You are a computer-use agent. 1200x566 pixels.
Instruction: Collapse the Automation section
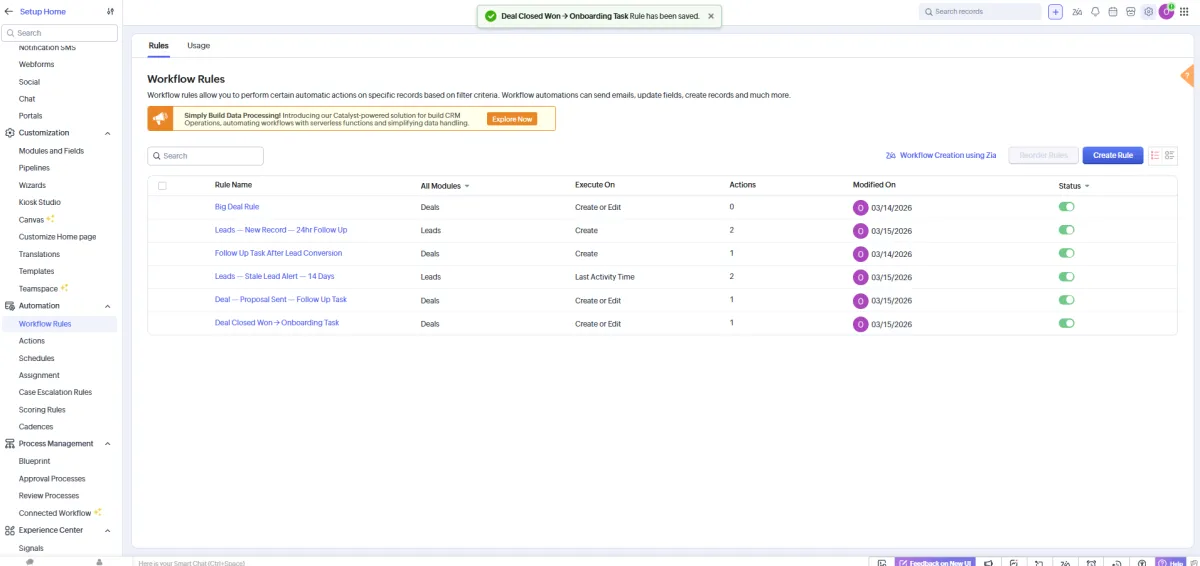click(x=108, y=306)
